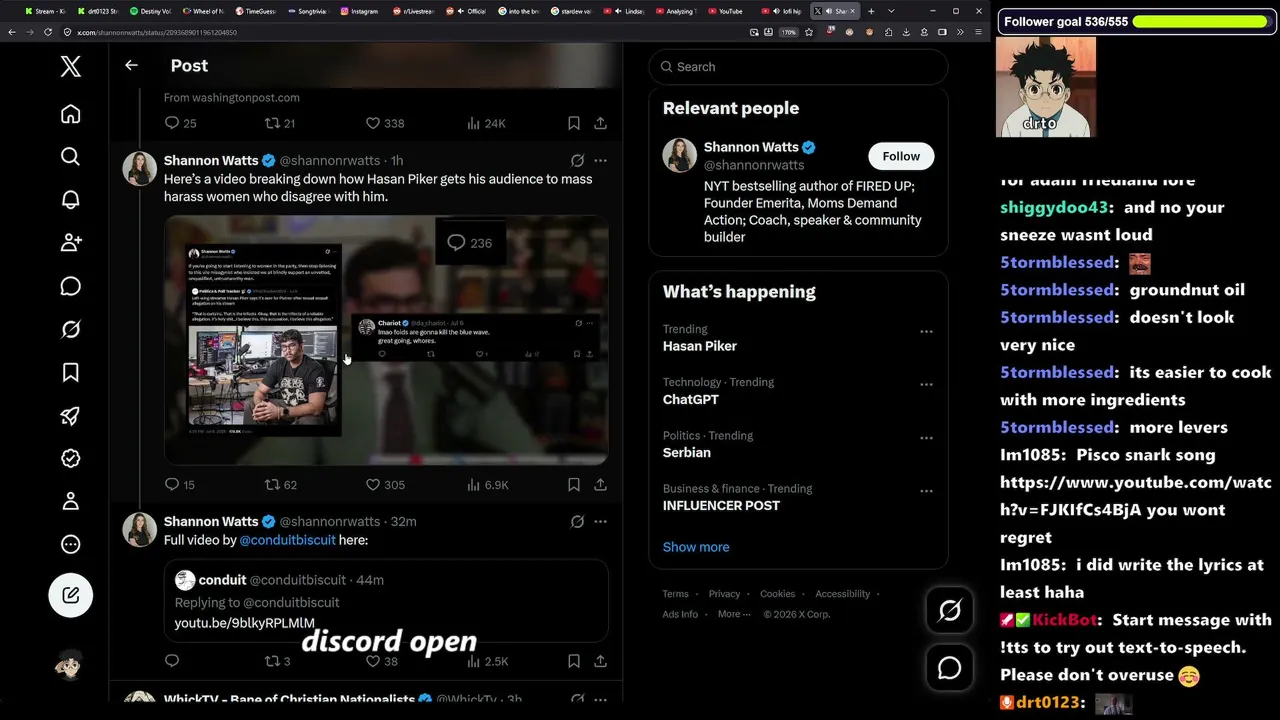Open the Chat bubble icon in sidebar
The height and width of the screenshot is (720, 1280).
[x=70, y=286]
